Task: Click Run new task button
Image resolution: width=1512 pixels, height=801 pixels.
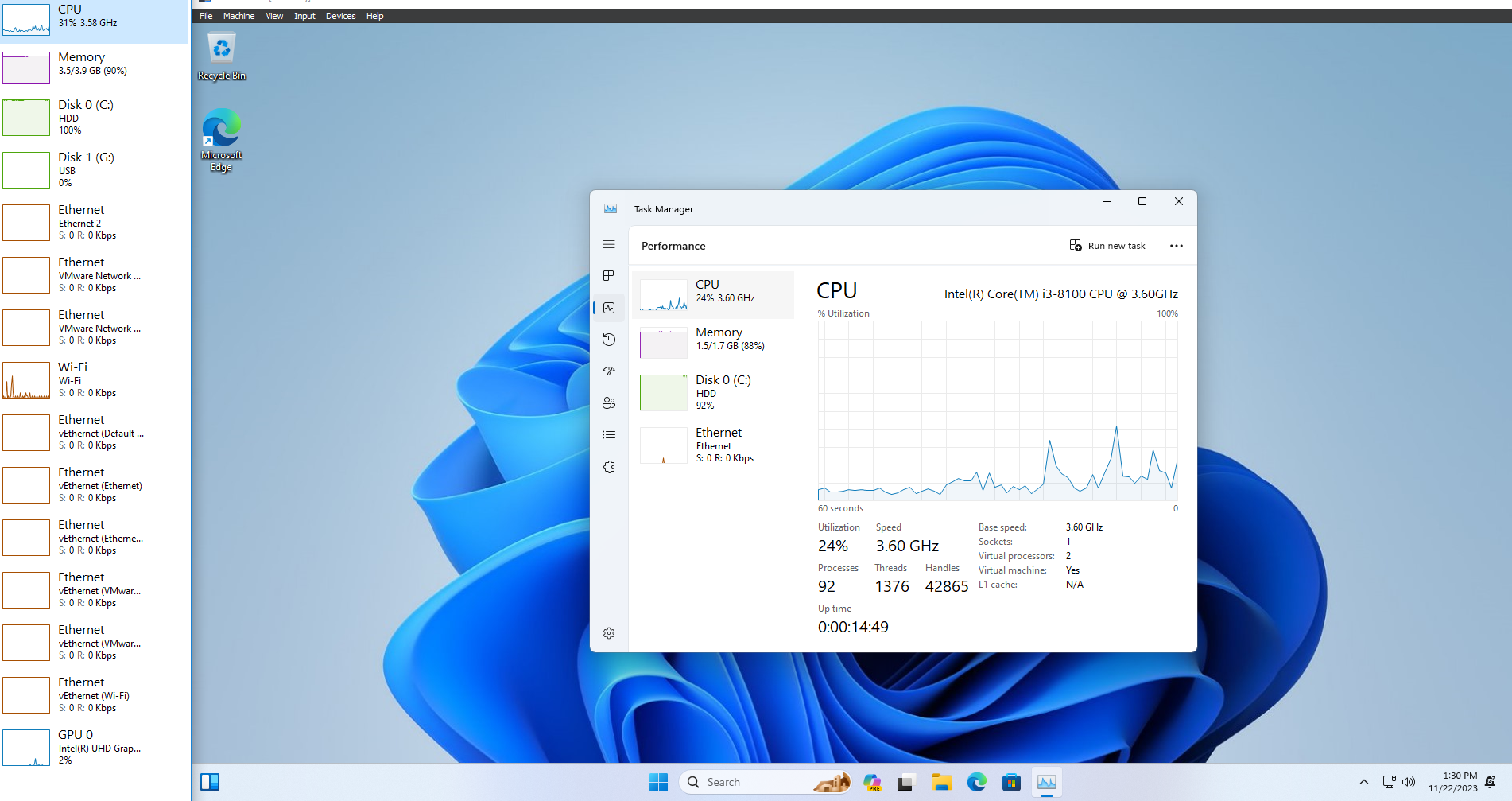Action: [x=1107, y=246]
